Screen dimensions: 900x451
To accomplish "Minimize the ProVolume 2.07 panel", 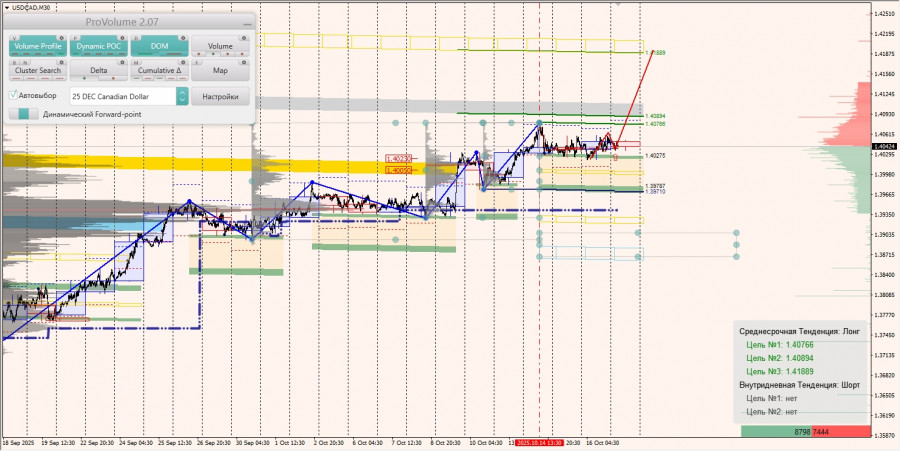I will pyautogui.click(x=247, y=24).
